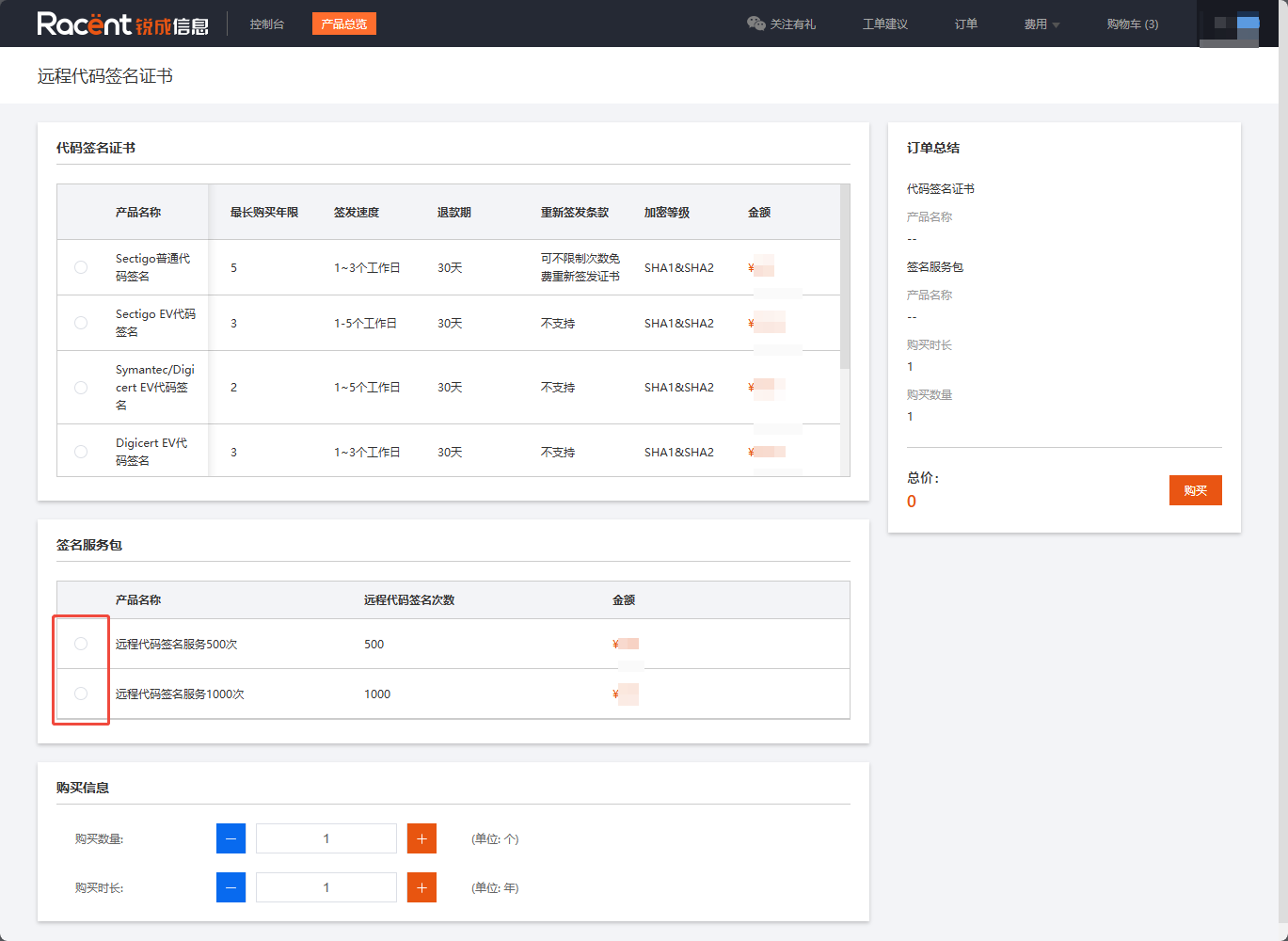Expand the 费用 dropdown menu
This screenshot has width=1288, height=941.
(x=1042, y=24)
